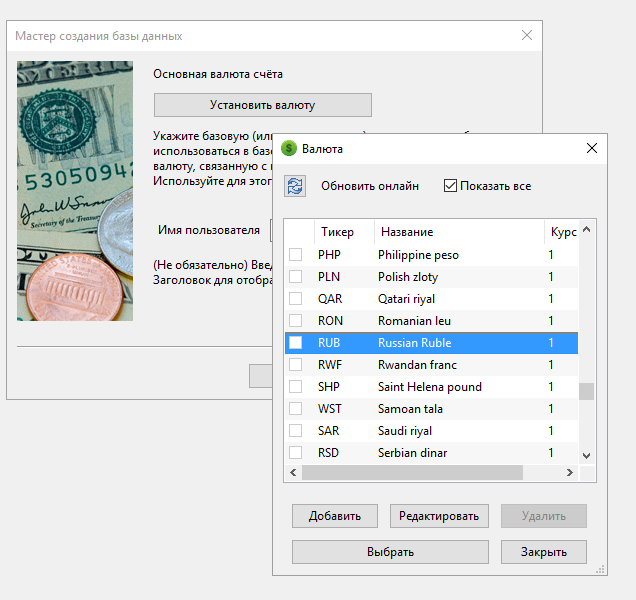
Task: Select the "Saint Helena pound" row name
Action: pos(430,386)
